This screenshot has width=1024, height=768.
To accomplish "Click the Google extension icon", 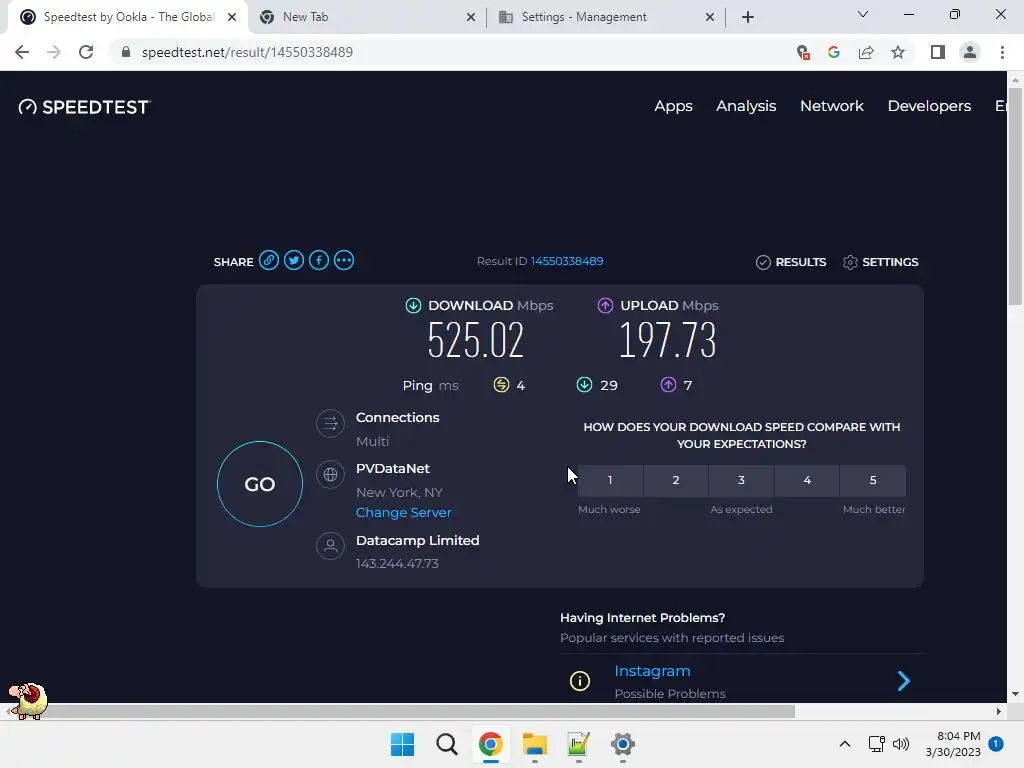I will [x=834, y=52].
